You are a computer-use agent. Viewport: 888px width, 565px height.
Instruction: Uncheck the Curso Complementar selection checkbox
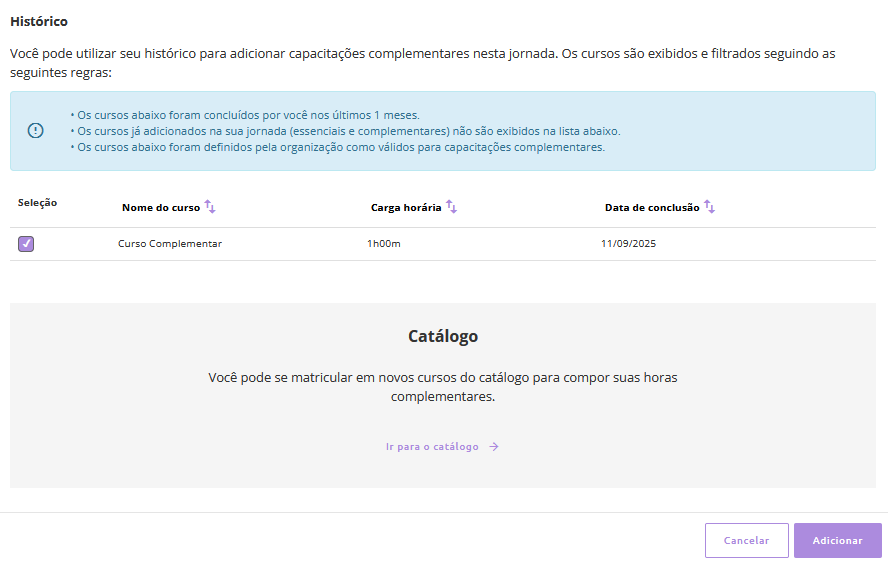click(26, 244)
